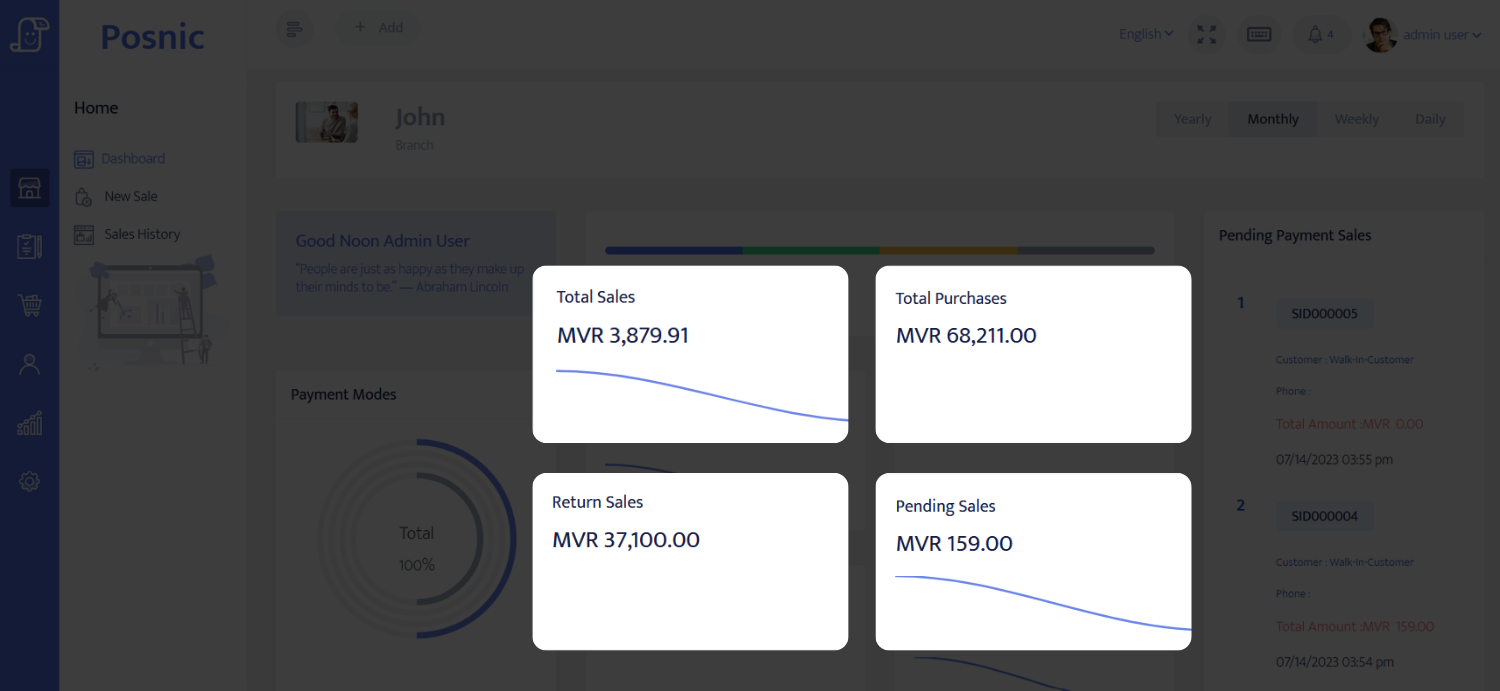Viewport: 1500px width, 691px height.
Task: Open the reports bar chart sidebar icon
Action: (x=30, y=424)
